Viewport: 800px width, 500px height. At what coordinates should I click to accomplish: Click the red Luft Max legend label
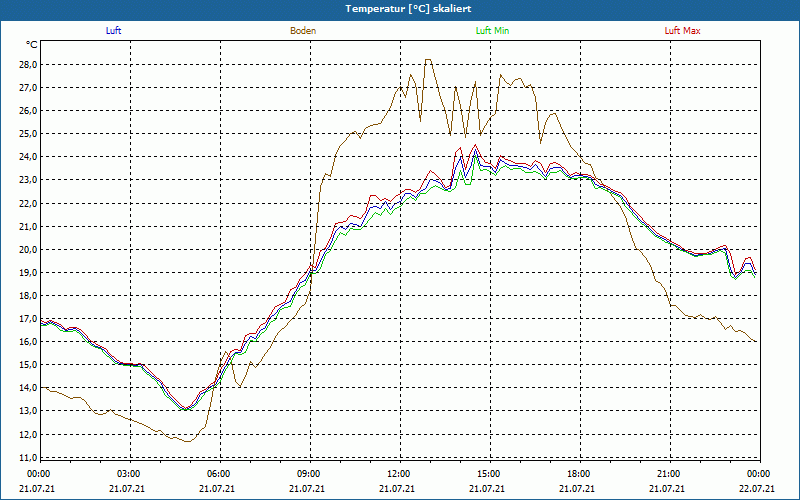(x=682, y=31)
